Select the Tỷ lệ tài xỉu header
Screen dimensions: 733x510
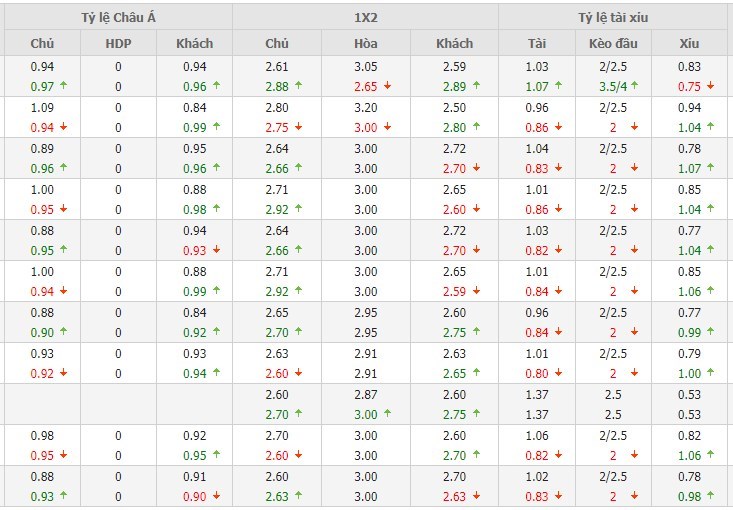tap(614, 17)
